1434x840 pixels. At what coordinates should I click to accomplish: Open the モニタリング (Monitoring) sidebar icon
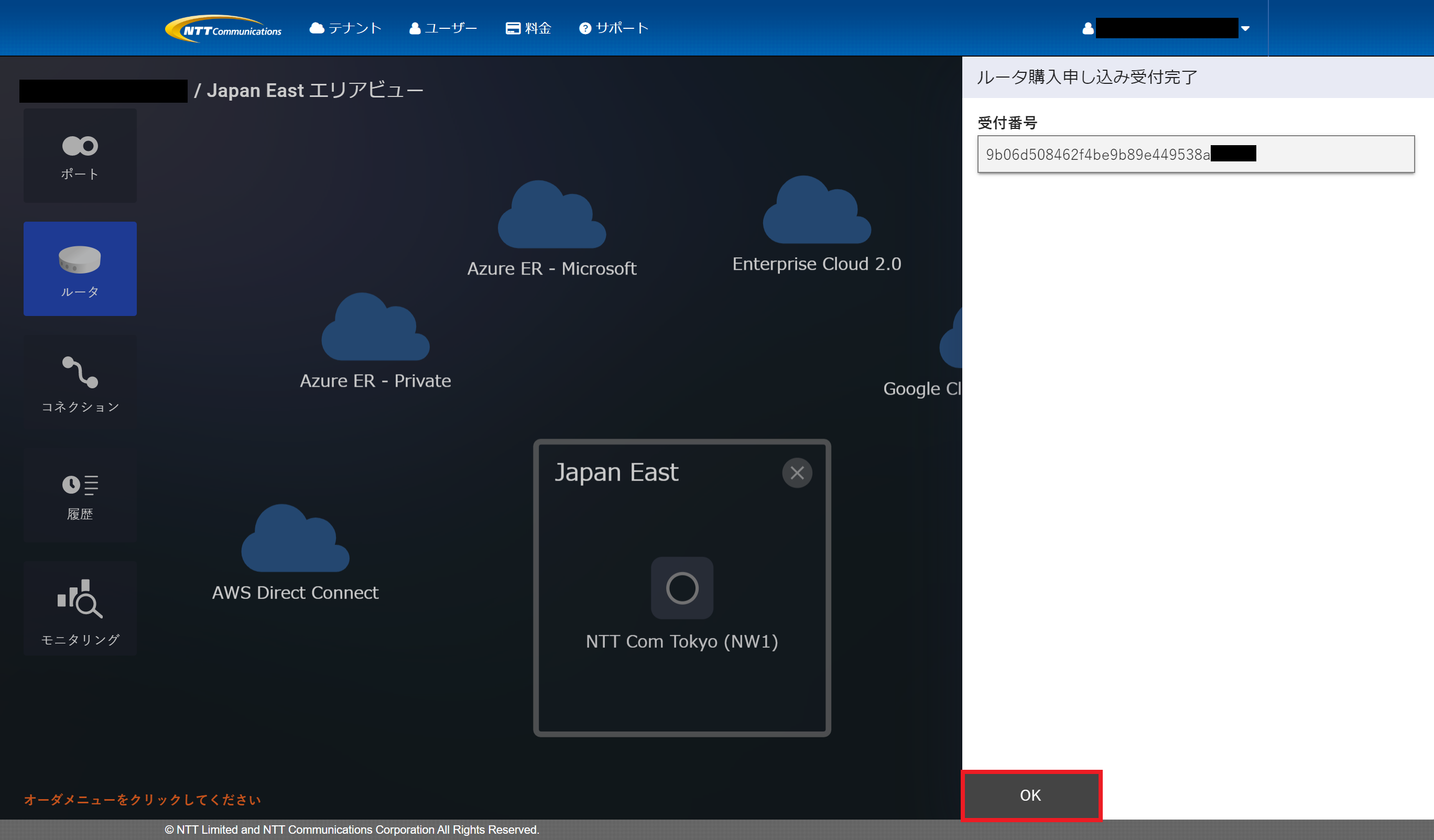click(80, 609)
